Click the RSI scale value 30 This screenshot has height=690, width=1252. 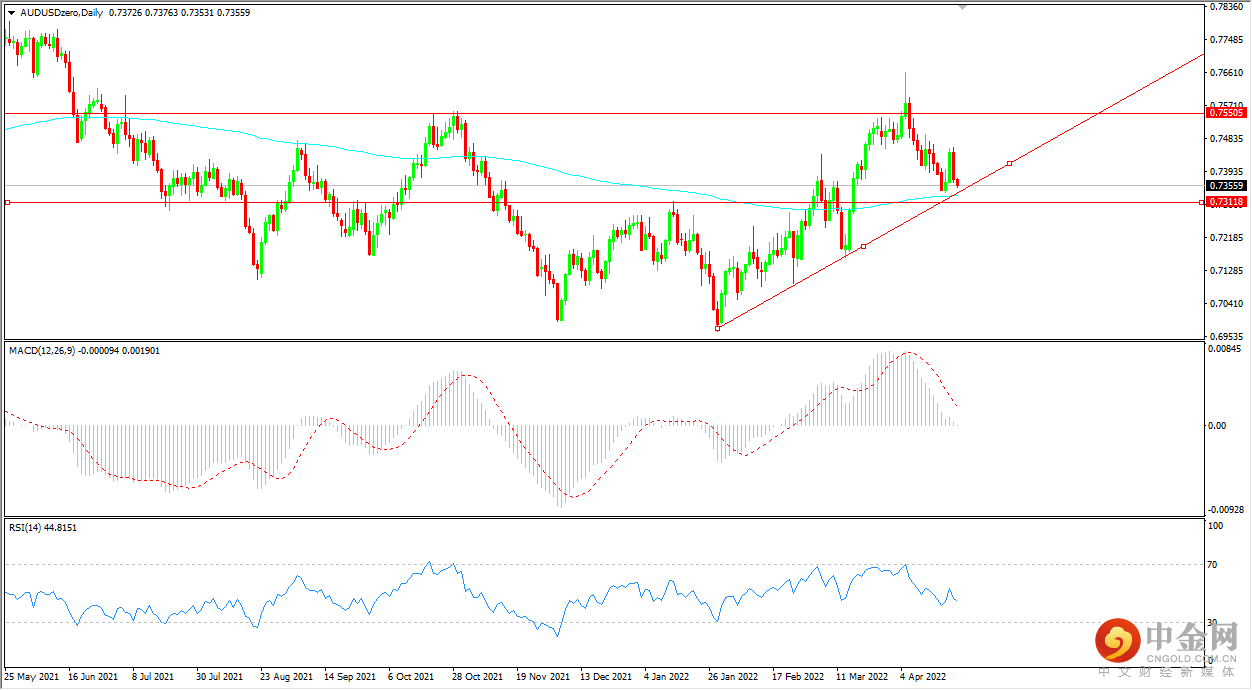pos(1214,623)
